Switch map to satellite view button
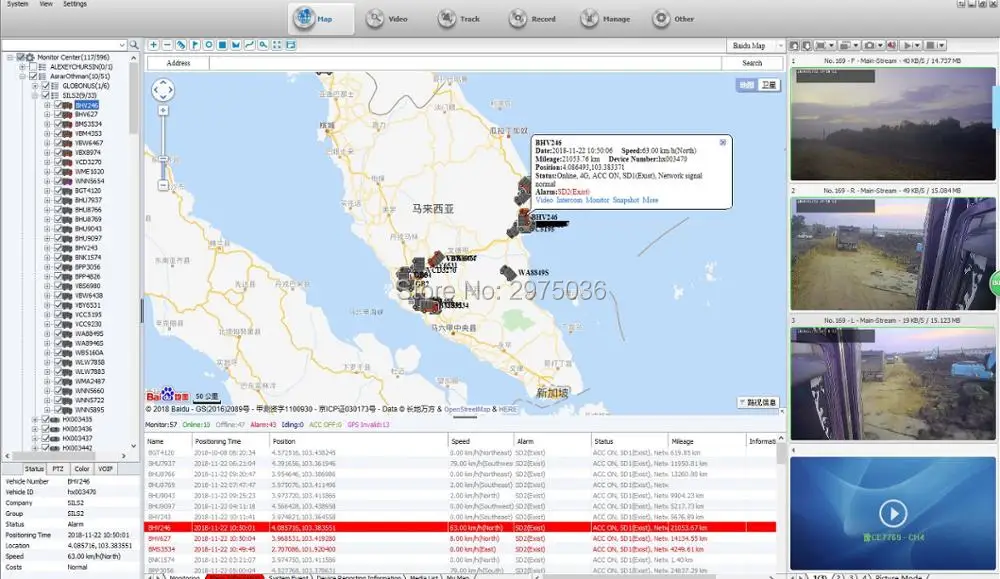The height and width of the screenshot is (579, 1000). (769, 85)
